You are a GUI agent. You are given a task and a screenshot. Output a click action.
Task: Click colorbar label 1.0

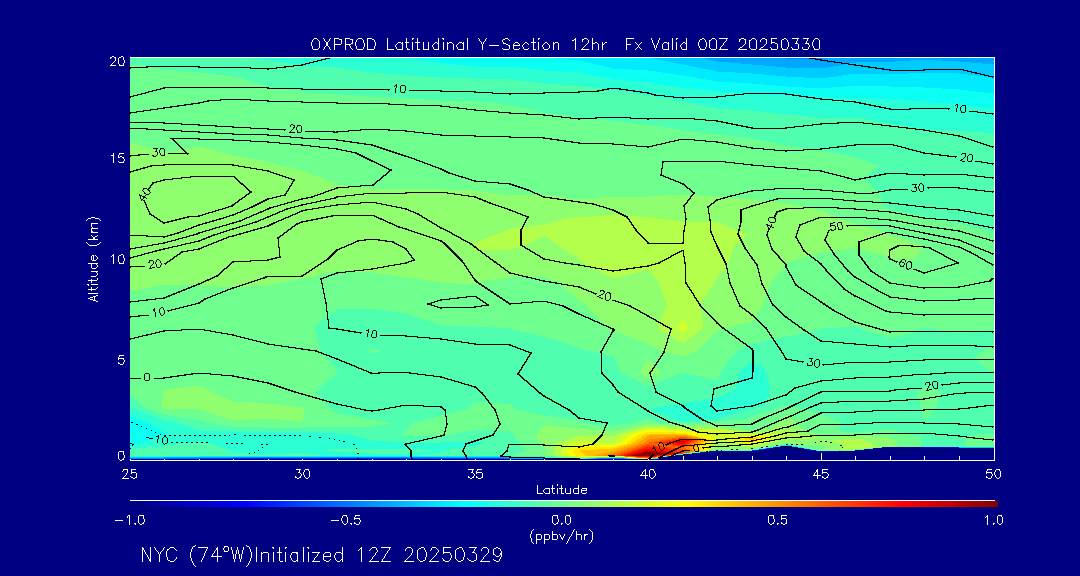(994, 520)
